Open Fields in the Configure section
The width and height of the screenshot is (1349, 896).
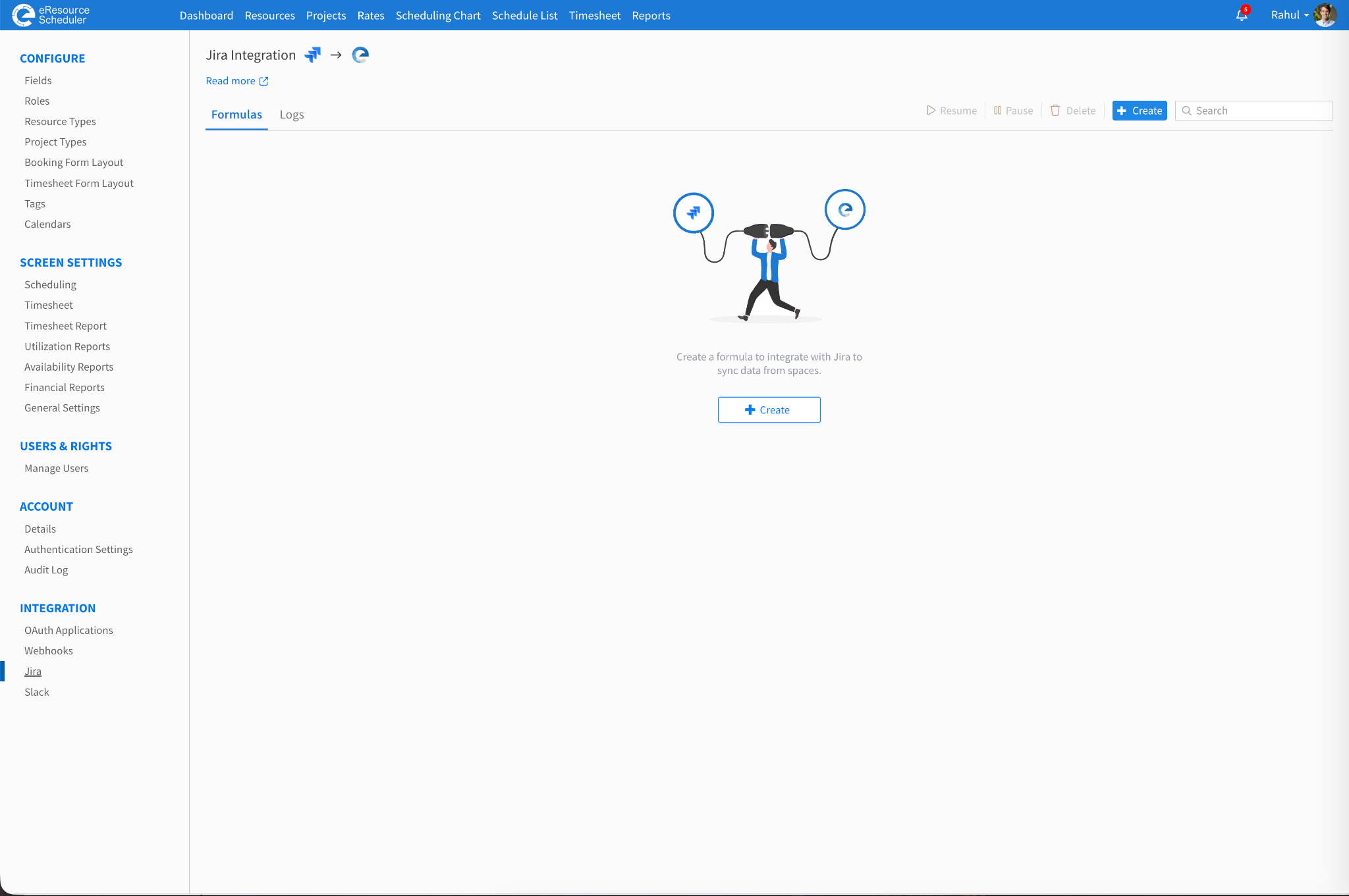pos(38,80)
